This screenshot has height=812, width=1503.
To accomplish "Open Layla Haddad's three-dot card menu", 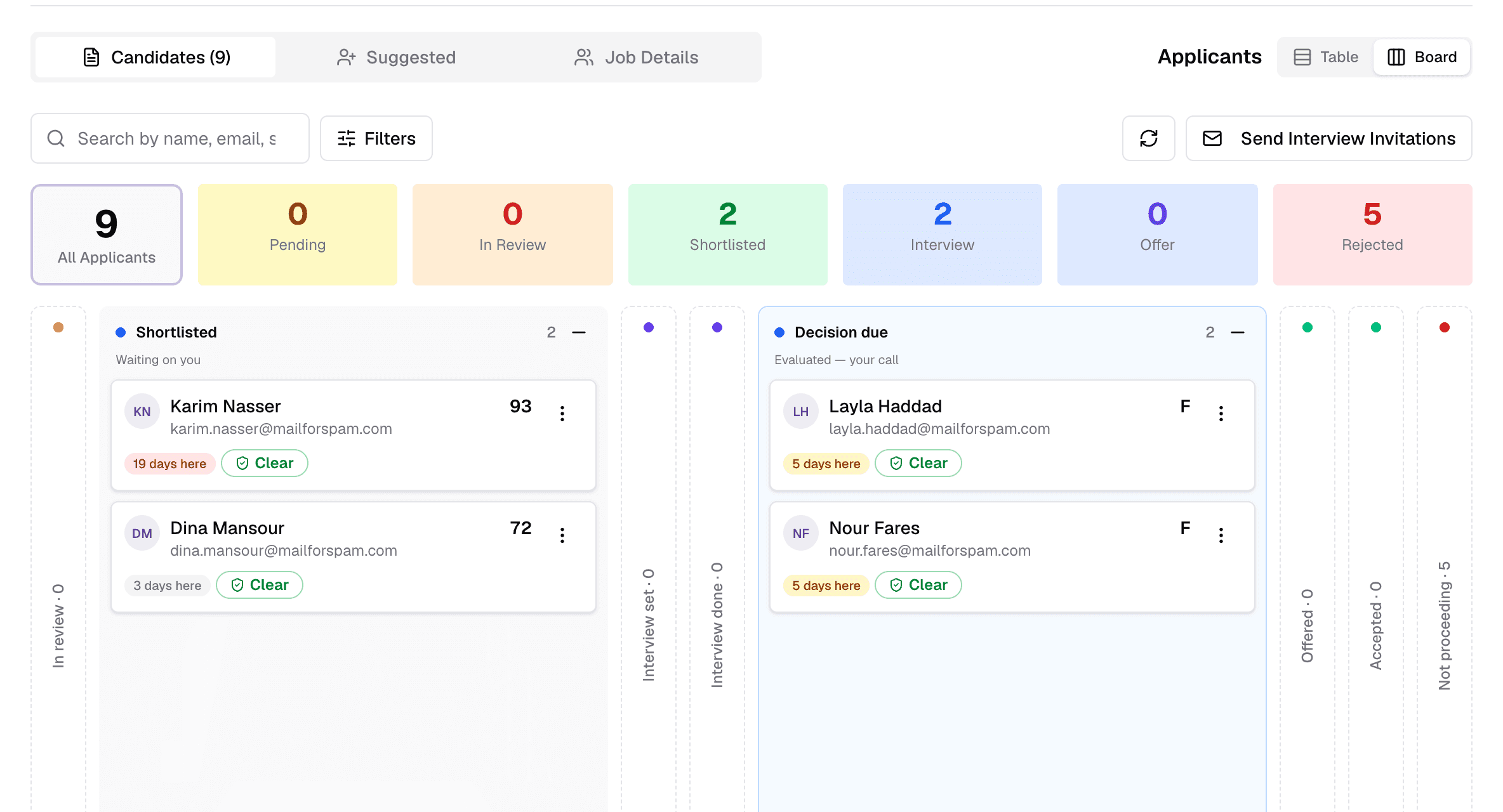I will pos(1221,414).
